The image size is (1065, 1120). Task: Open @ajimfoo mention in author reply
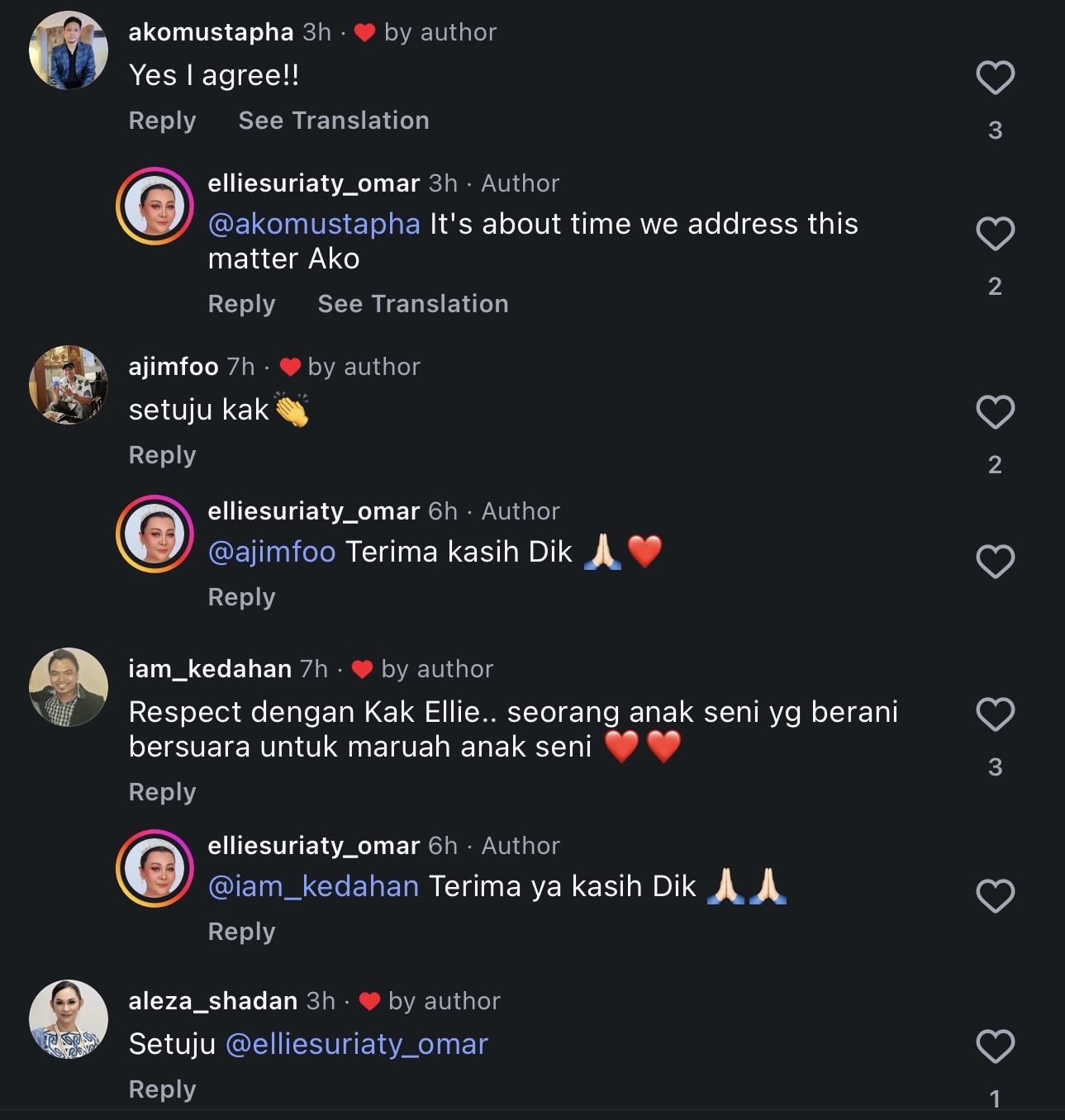click(x=272, y=552)
